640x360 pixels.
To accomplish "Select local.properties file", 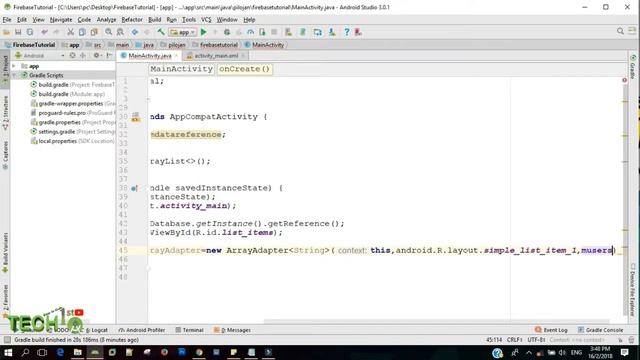I will click(73, 141).
